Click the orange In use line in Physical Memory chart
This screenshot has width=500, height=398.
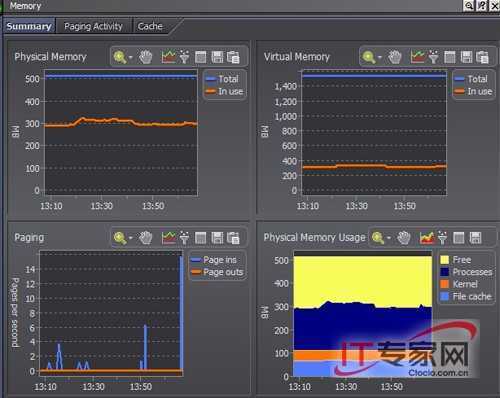121,120
